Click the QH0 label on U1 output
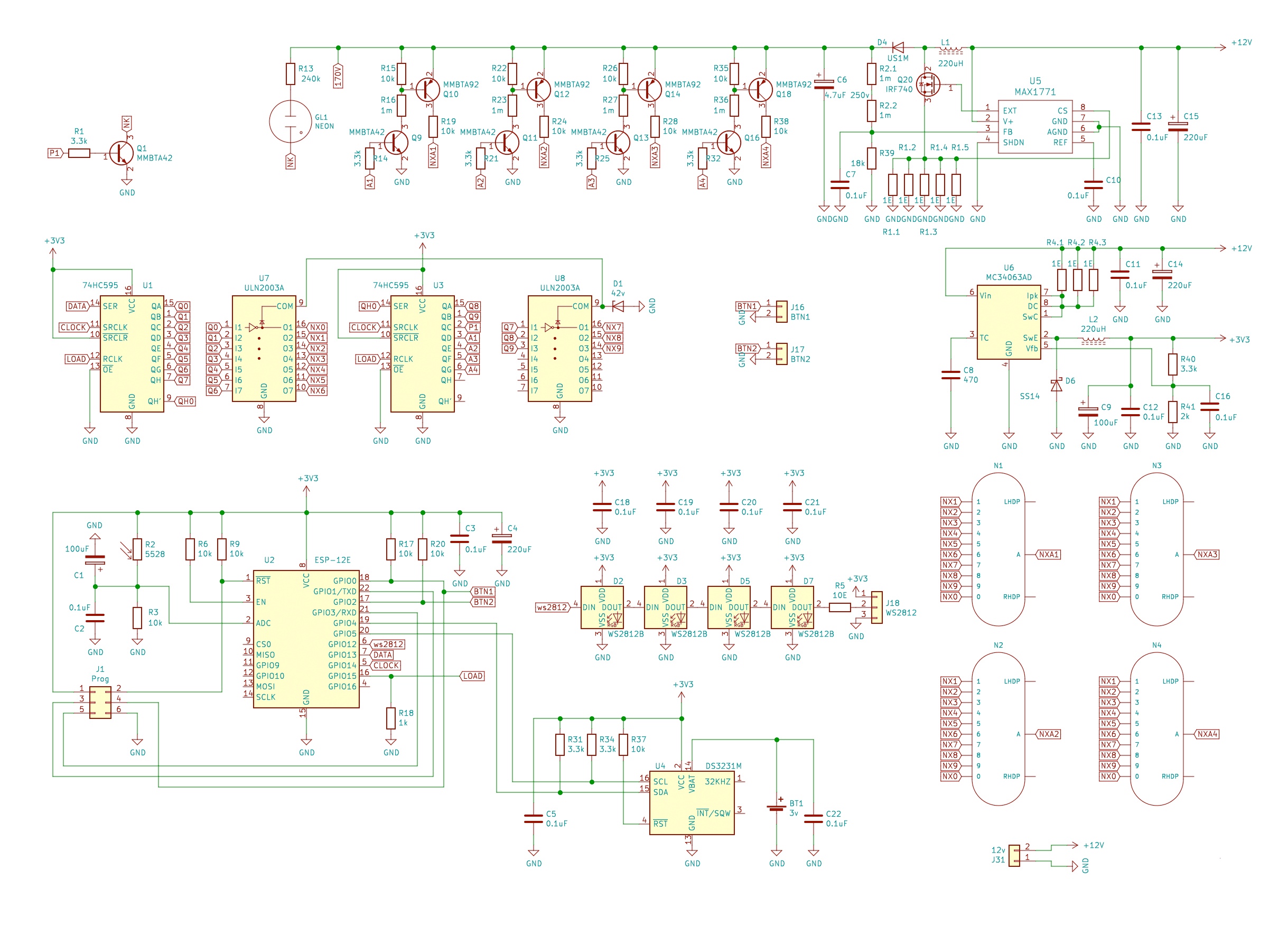Screen dimensions: 1288x926 (186, 401)
